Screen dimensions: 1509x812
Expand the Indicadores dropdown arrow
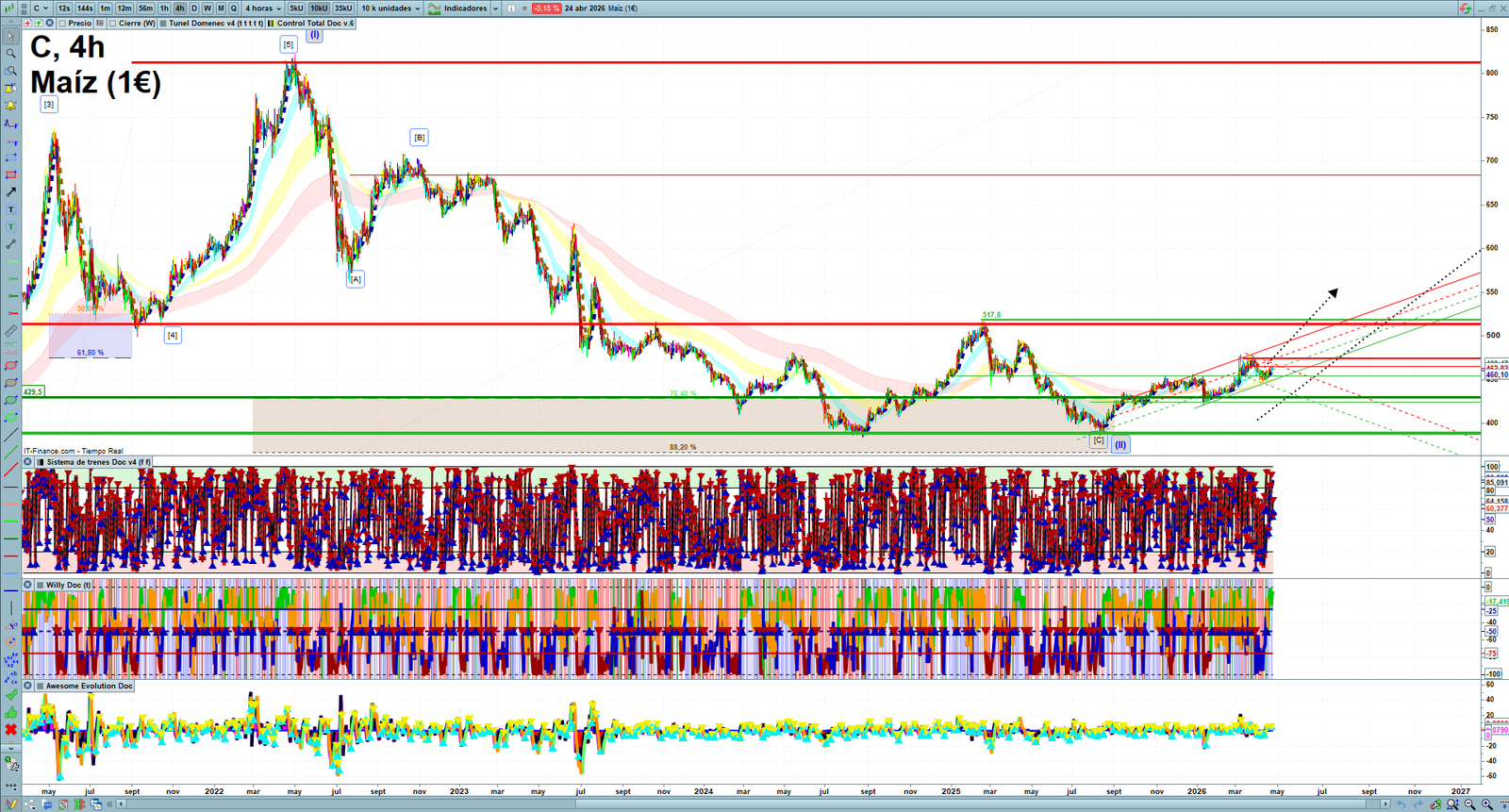point(495,8)
